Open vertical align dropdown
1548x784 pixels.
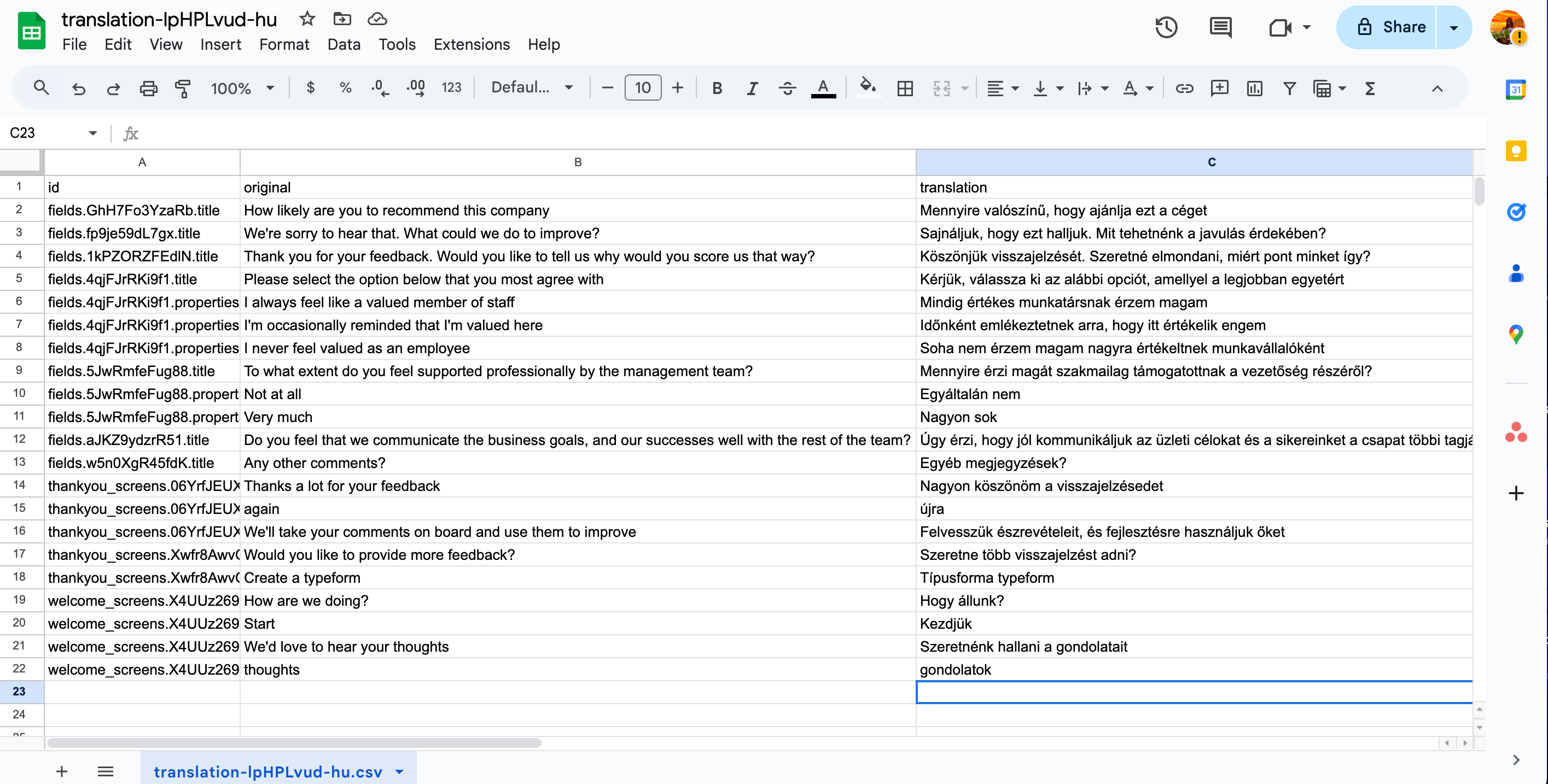click(x=1047, y=89)
